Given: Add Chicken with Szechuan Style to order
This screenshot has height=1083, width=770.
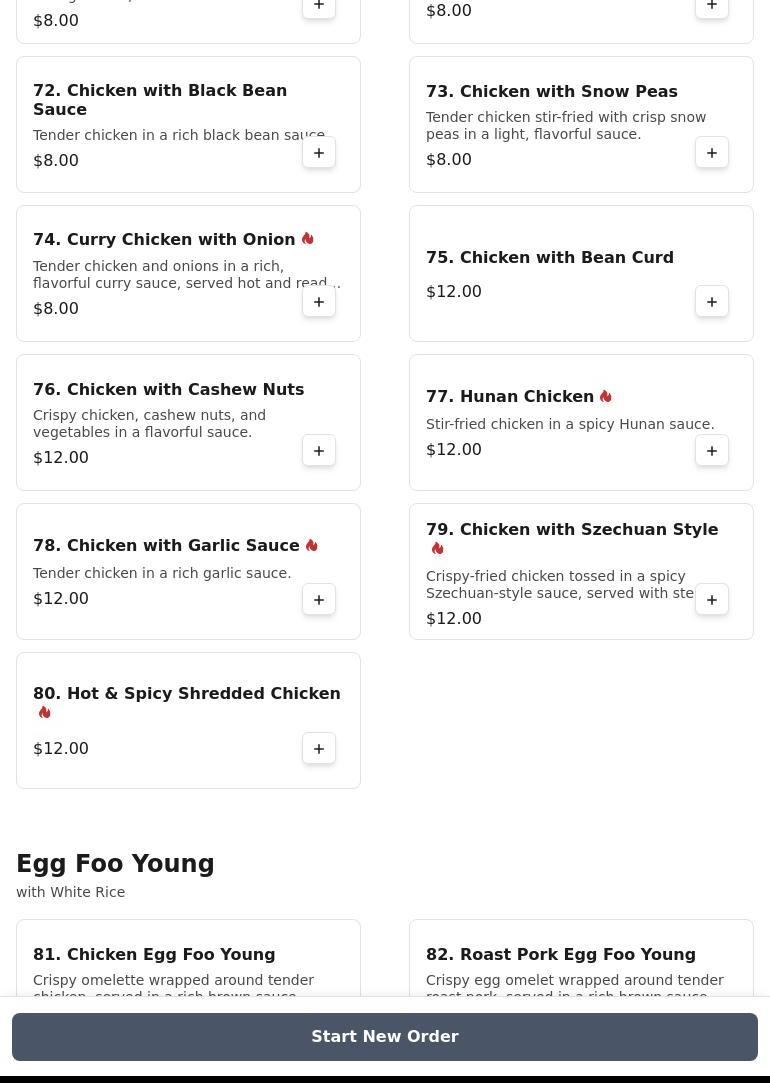Looking at the screenshot, I should [712, 600].
